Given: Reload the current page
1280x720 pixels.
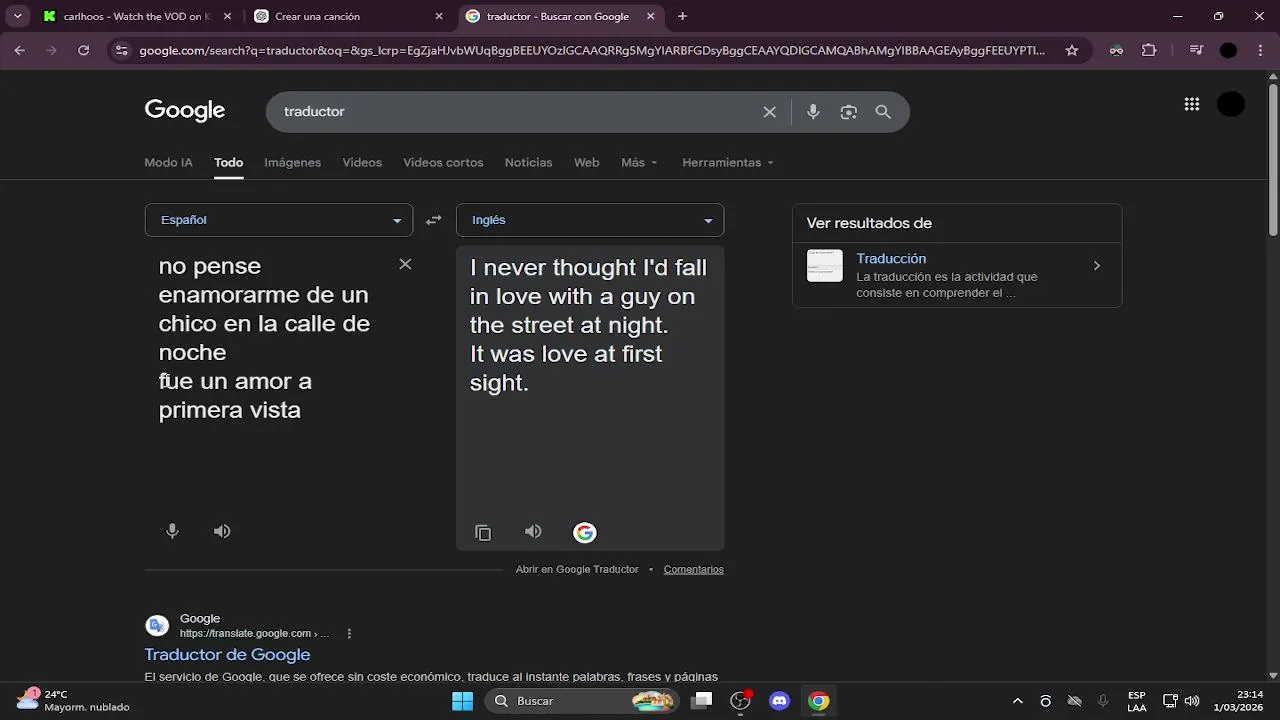Looking at the screenshot, I should [84, 50].
